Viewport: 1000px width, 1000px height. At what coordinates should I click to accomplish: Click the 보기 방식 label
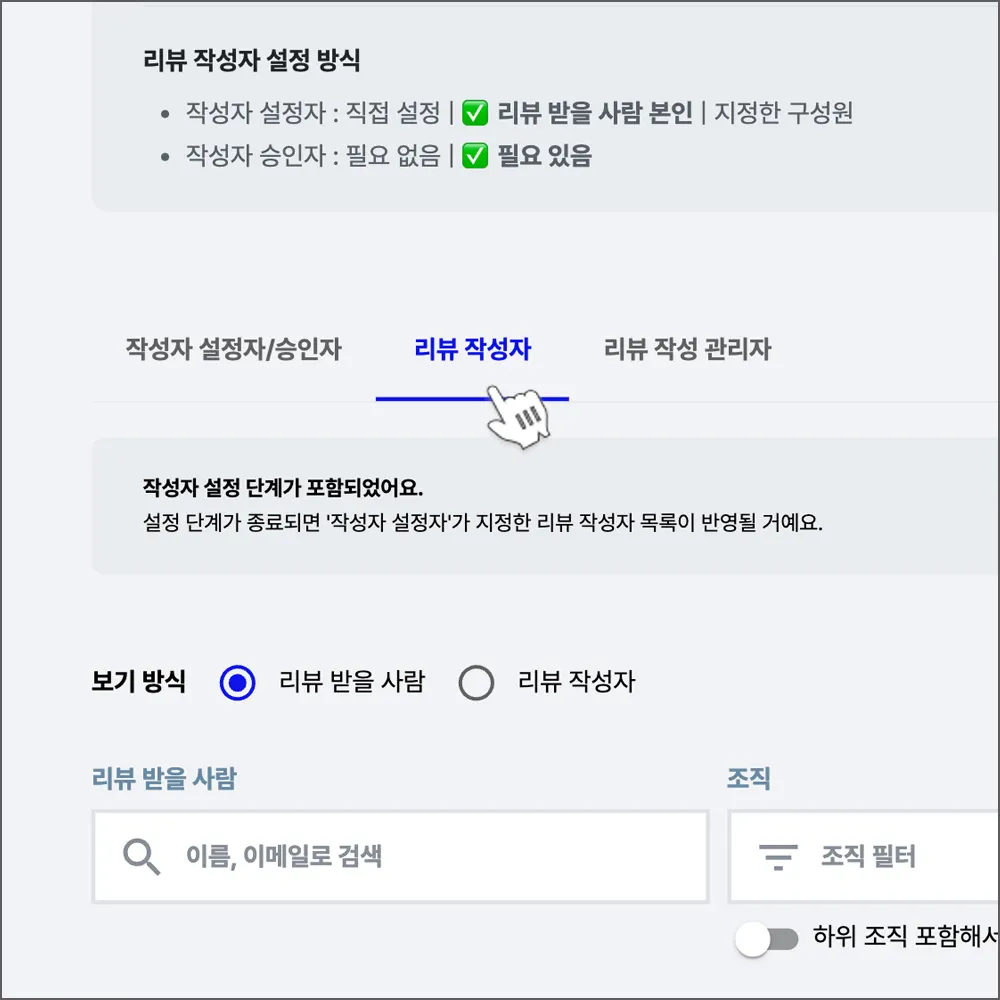[x=138, y=683]
